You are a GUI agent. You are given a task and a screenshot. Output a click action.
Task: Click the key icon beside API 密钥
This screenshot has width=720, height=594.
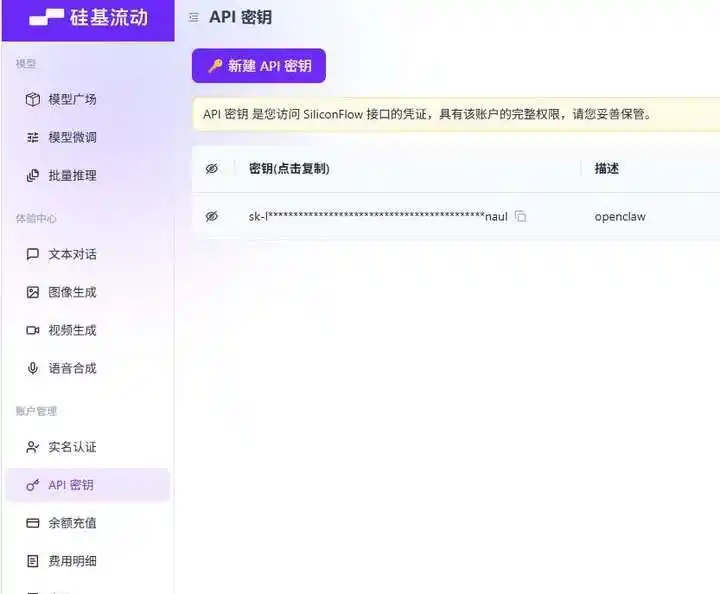33,485
